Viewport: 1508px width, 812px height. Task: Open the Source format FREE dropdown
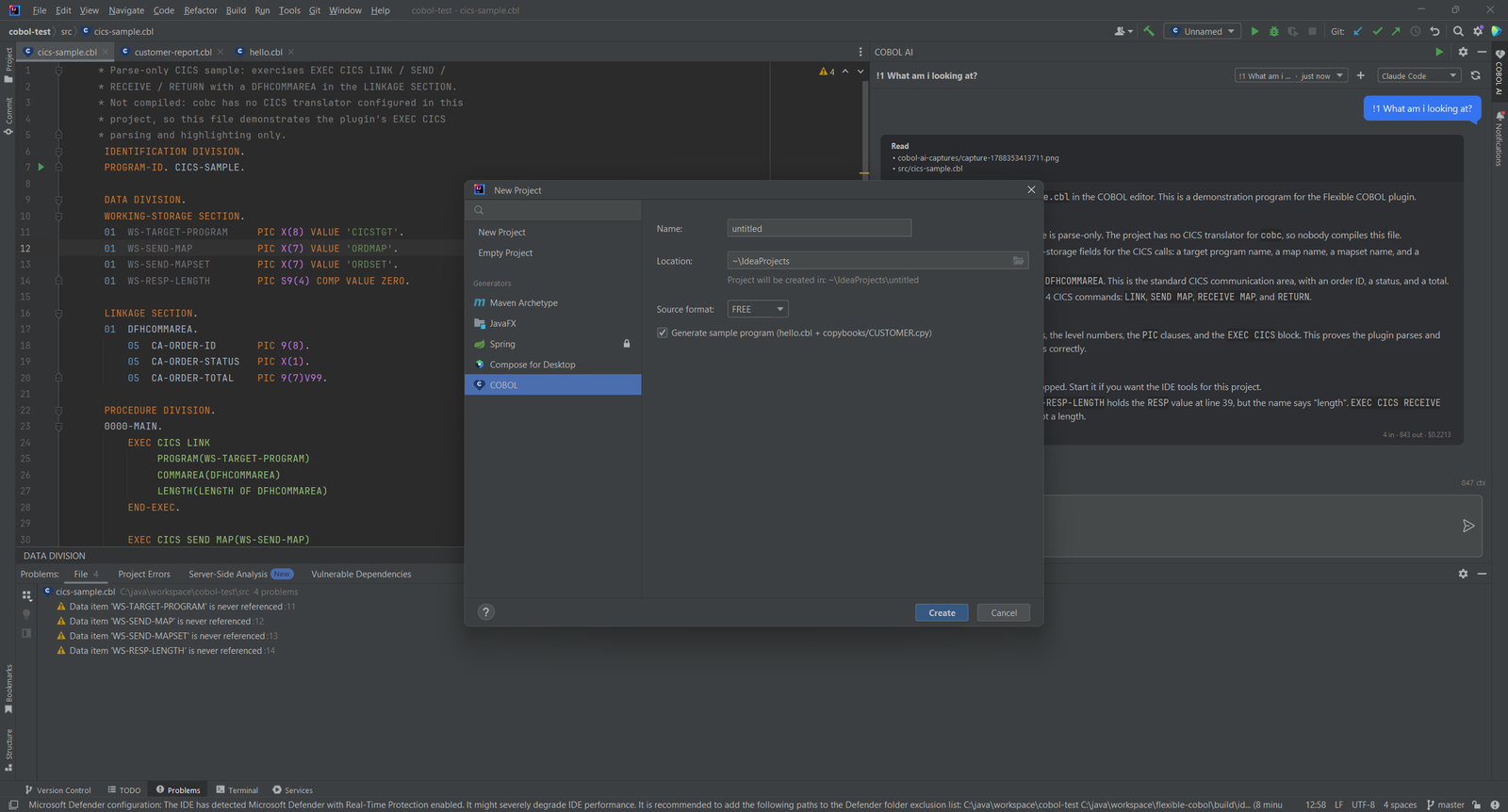(758, 309)
